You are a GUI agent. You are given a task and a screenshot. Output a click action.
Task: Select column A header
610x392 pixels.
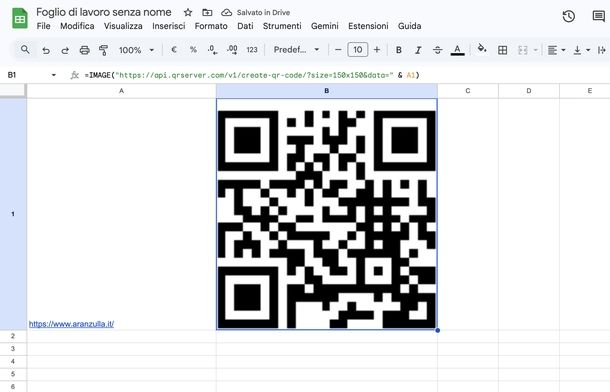121,91
